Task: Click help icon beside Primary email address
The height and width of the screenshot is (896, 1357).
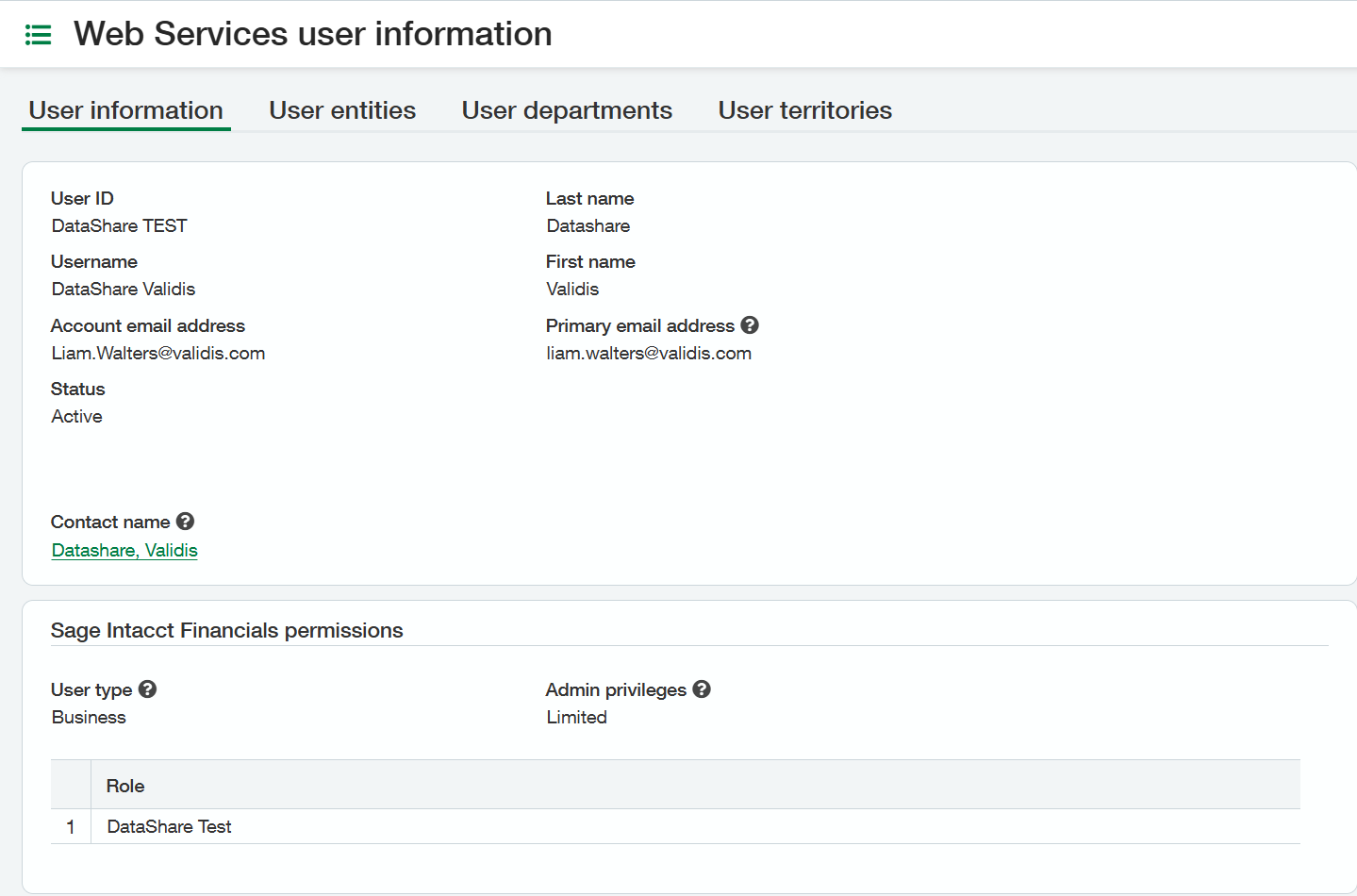Action: click(750, 325)
